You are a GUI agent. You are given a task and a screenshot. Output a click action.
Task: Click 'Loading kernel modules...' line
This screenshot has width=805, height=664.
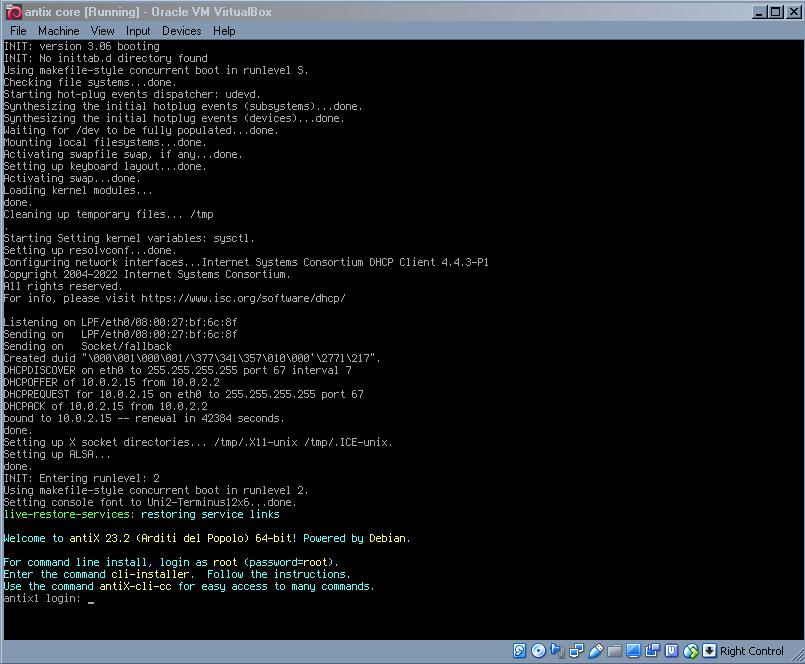tap(78, 190)
